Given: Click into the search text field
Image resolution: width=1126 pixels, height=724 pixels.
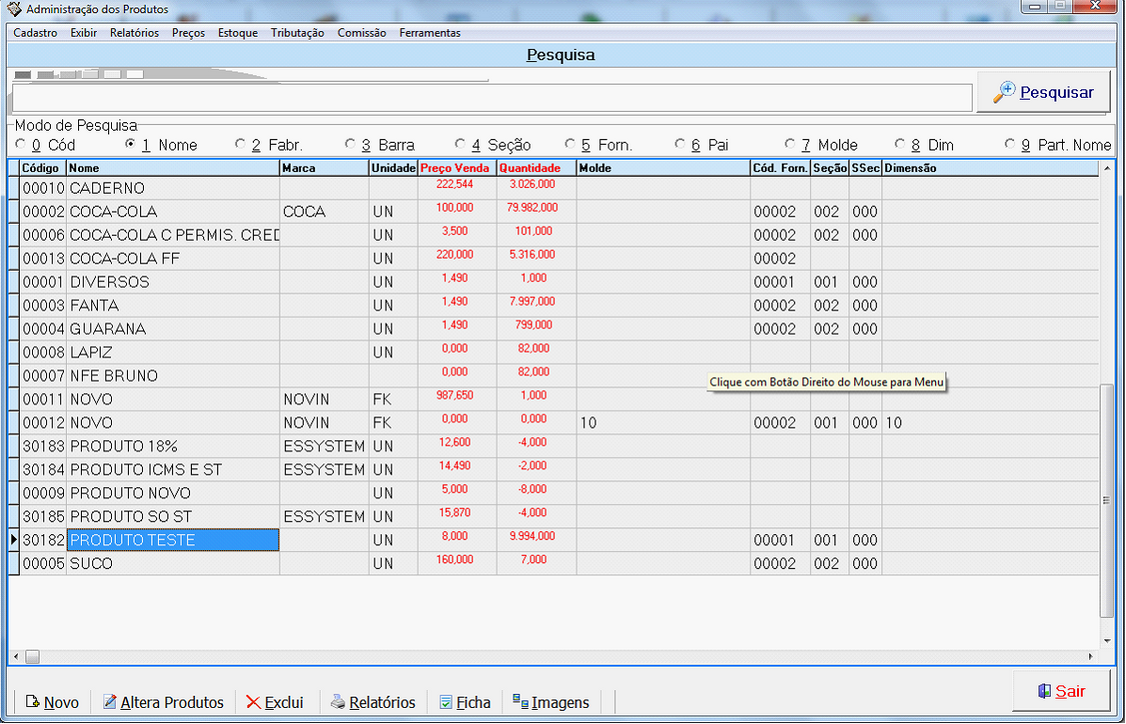Looking at the screenshot, I should pos(490,98).
